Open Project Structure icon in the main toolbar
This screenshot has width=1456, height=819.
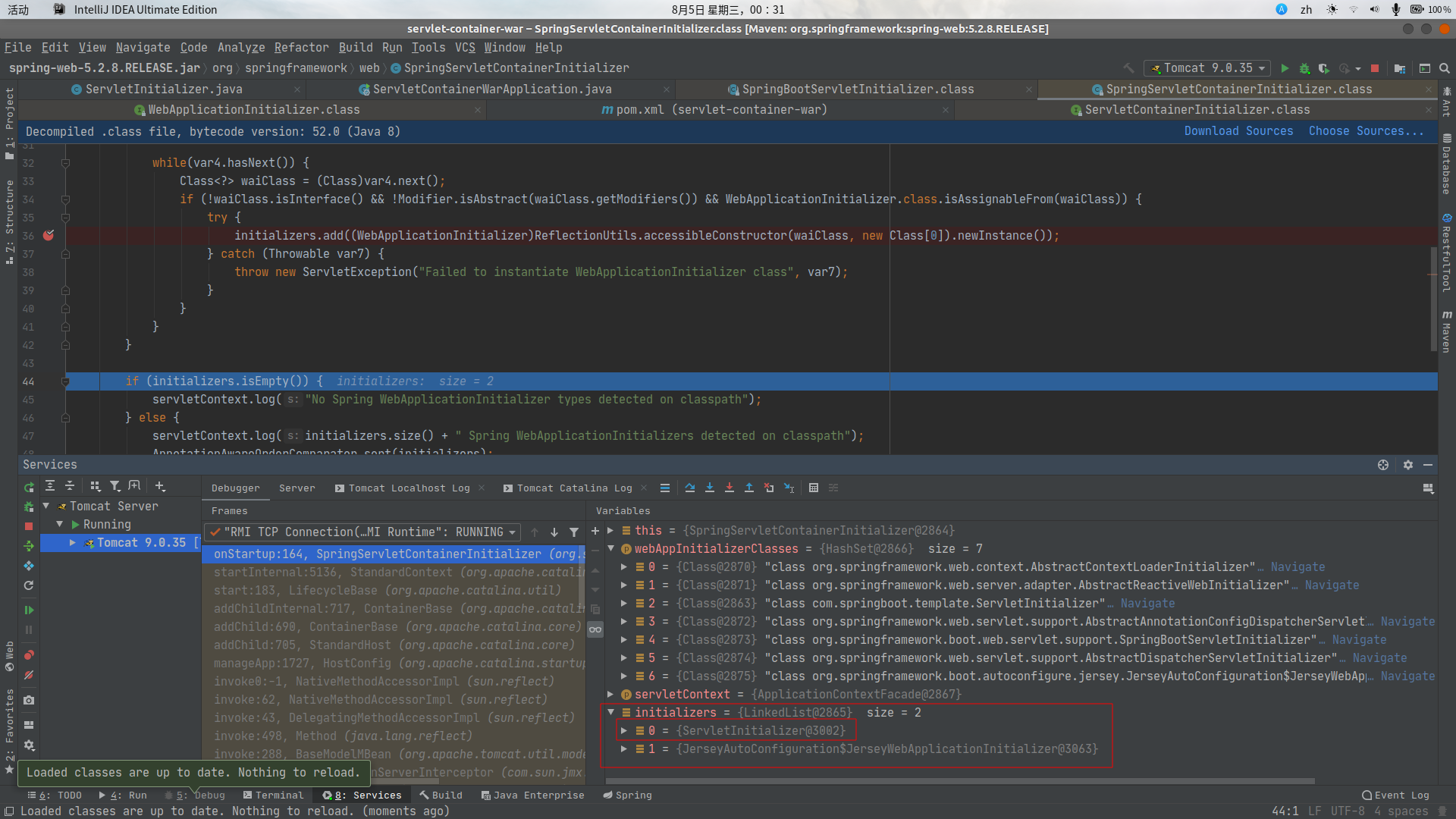(1400, 68)
